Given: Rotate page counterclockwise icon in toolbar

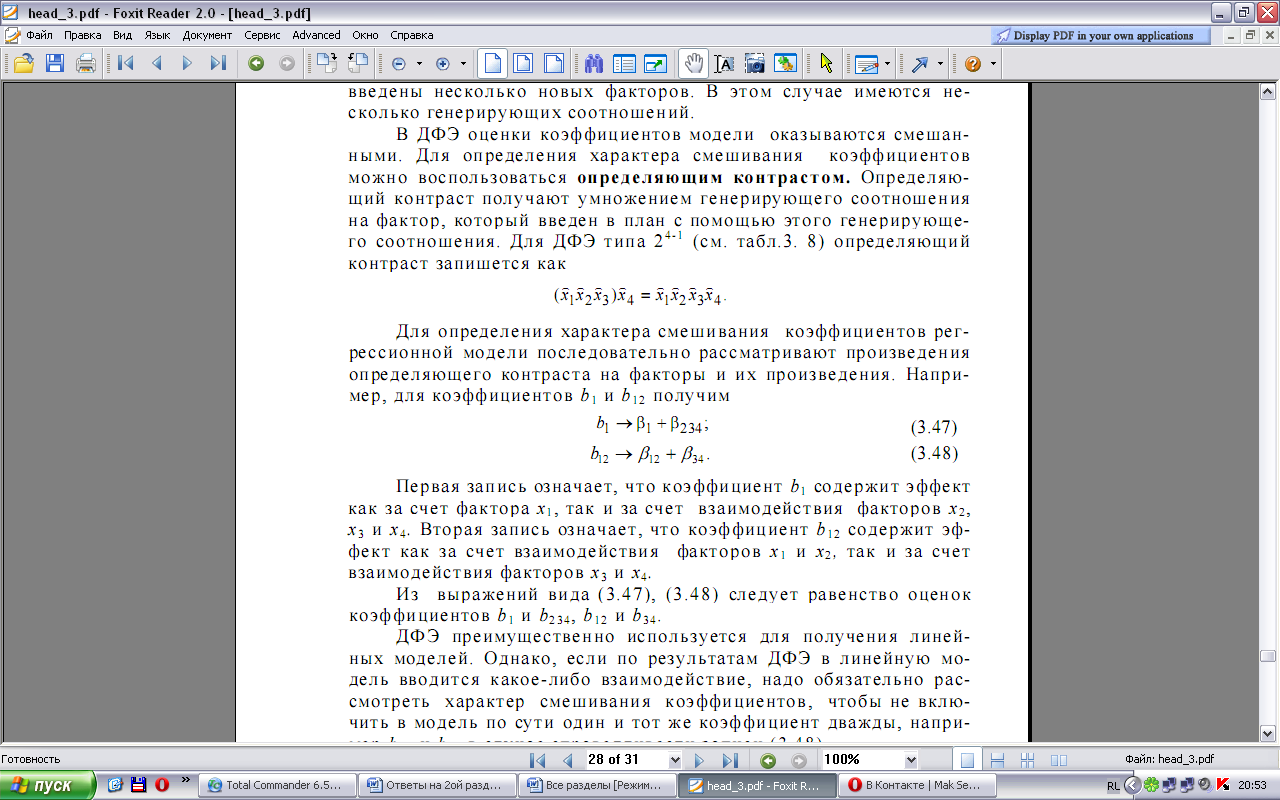Looking at the screenshot, I should point(357,64).
